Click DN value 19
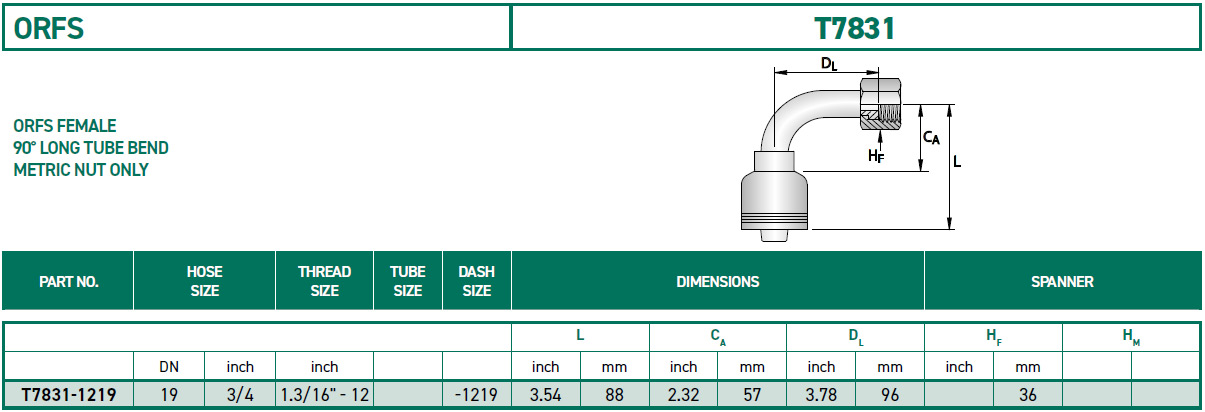 pos(169,395)
